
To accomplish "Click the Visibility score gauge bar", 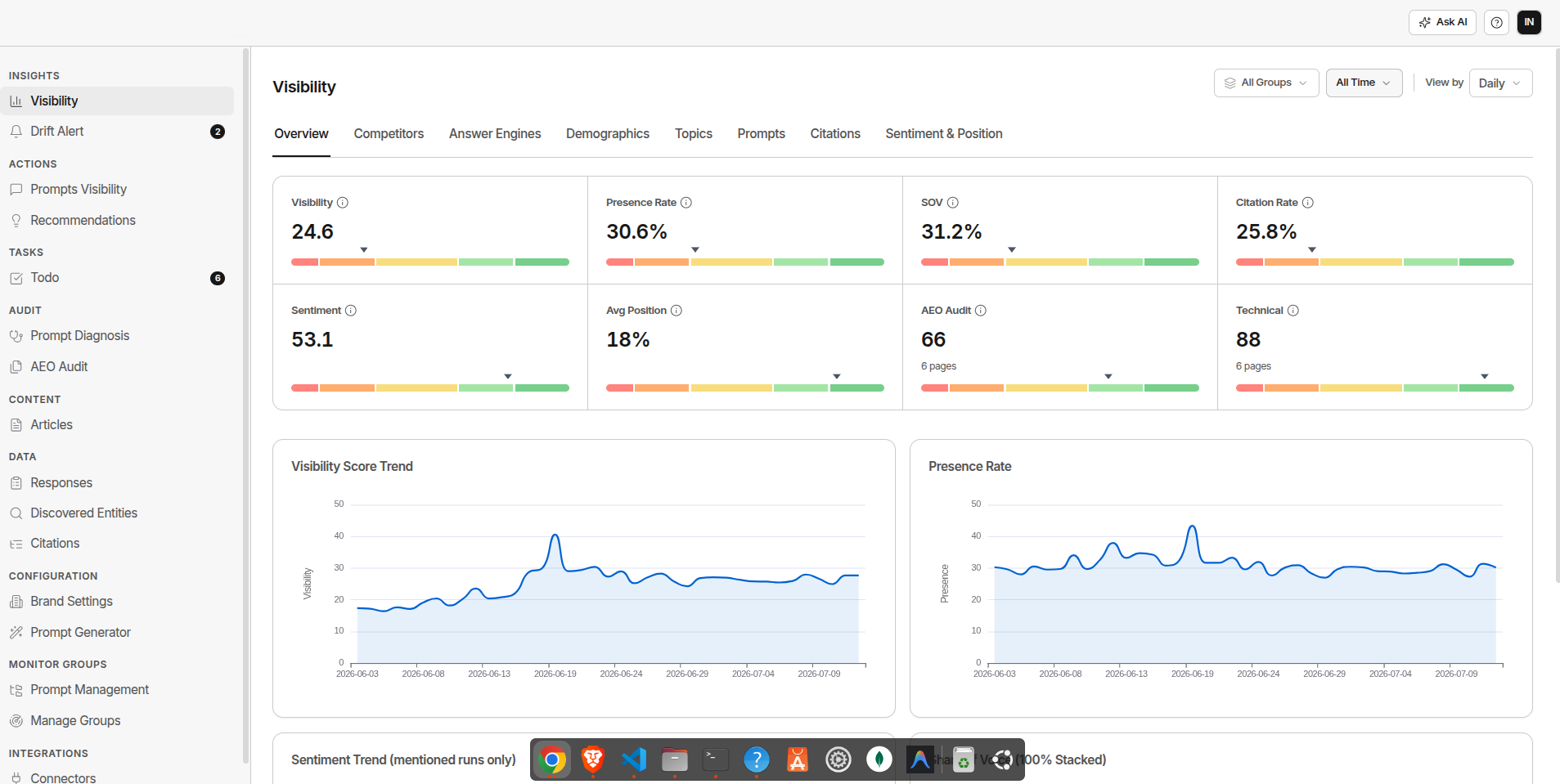I will click(x=430, y=262).
